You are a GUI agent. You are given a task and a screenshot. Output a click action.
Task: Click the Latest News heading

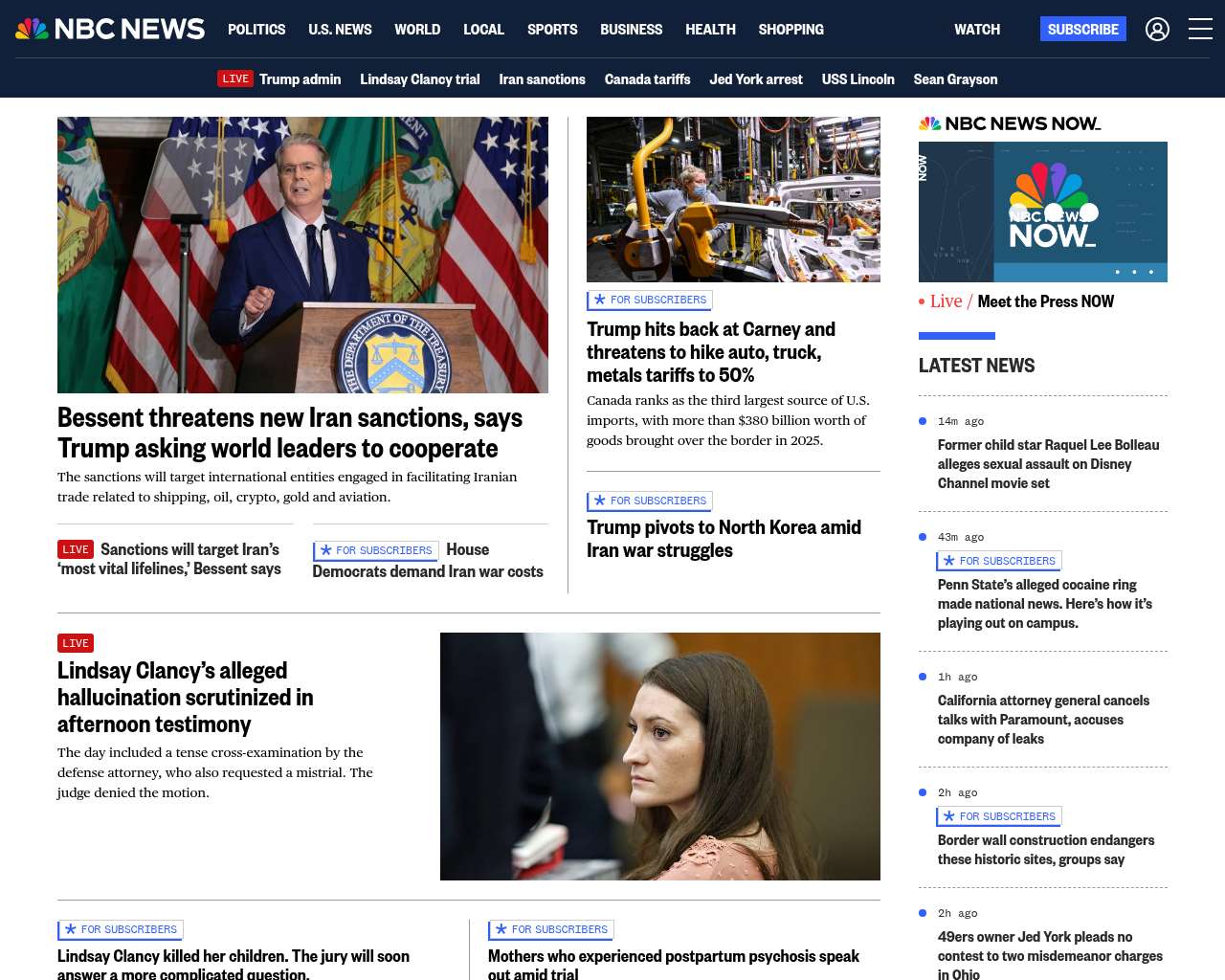coord(977,366)
